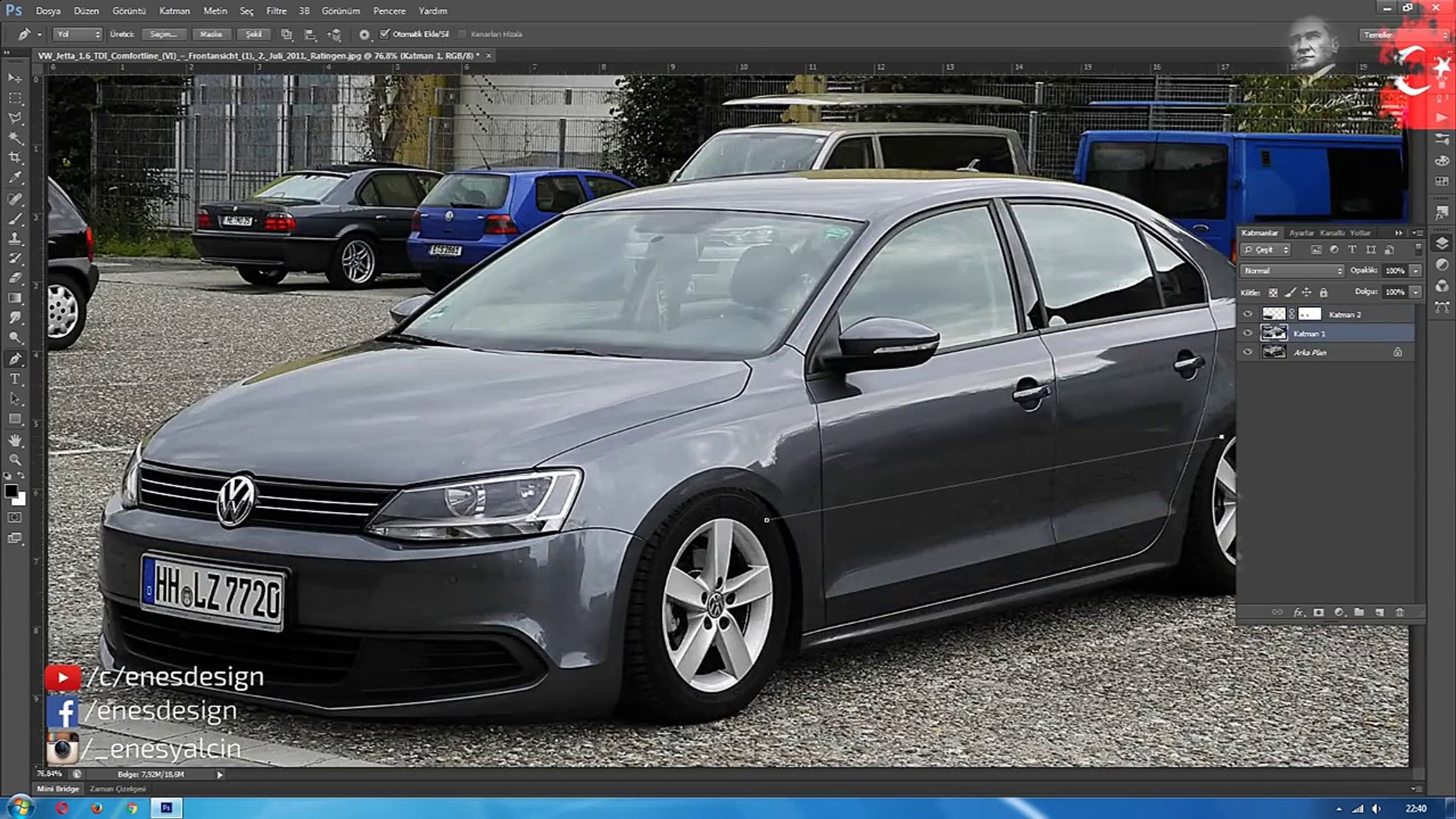The image size is (1456, 819).
Task: Hide the Katman 2 layer
Action: pos(1247,314)
